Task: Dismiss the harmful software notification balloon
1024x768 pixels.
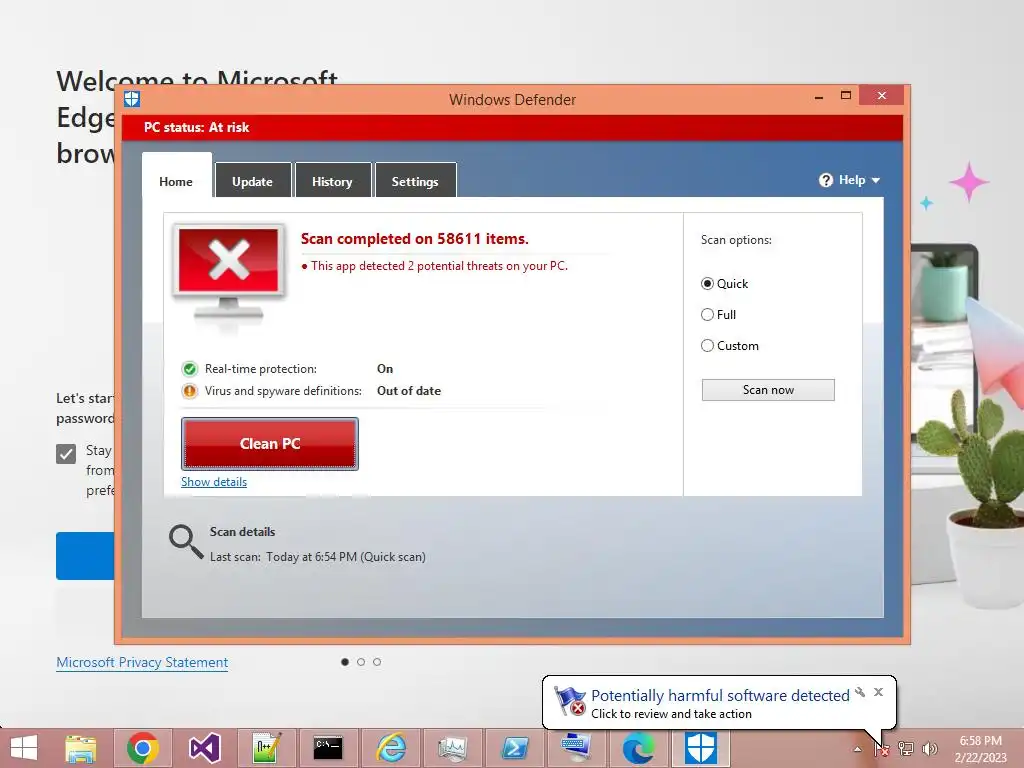Action: (x=878, y=692)
